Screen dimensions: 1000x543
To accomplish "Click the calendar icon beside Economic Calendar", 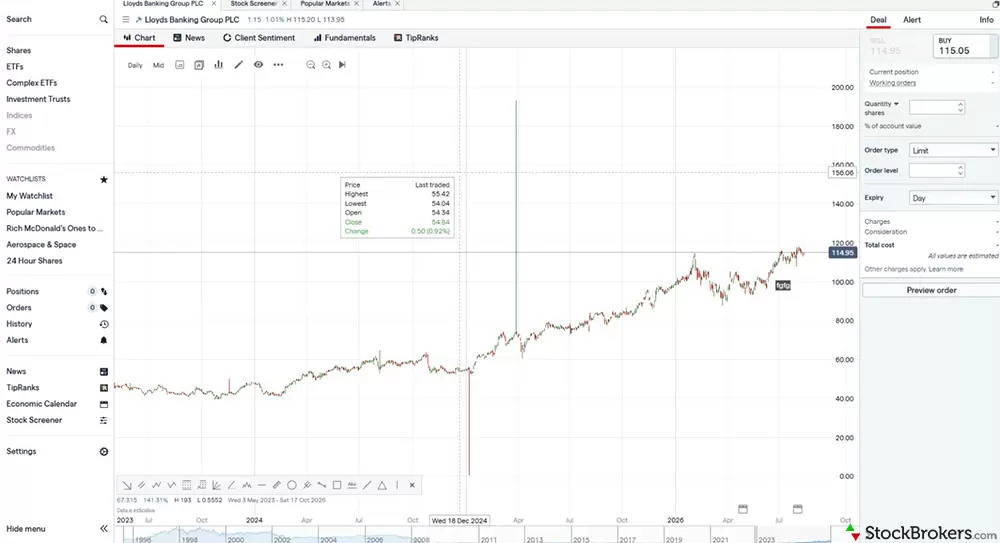I will point(103,404).
